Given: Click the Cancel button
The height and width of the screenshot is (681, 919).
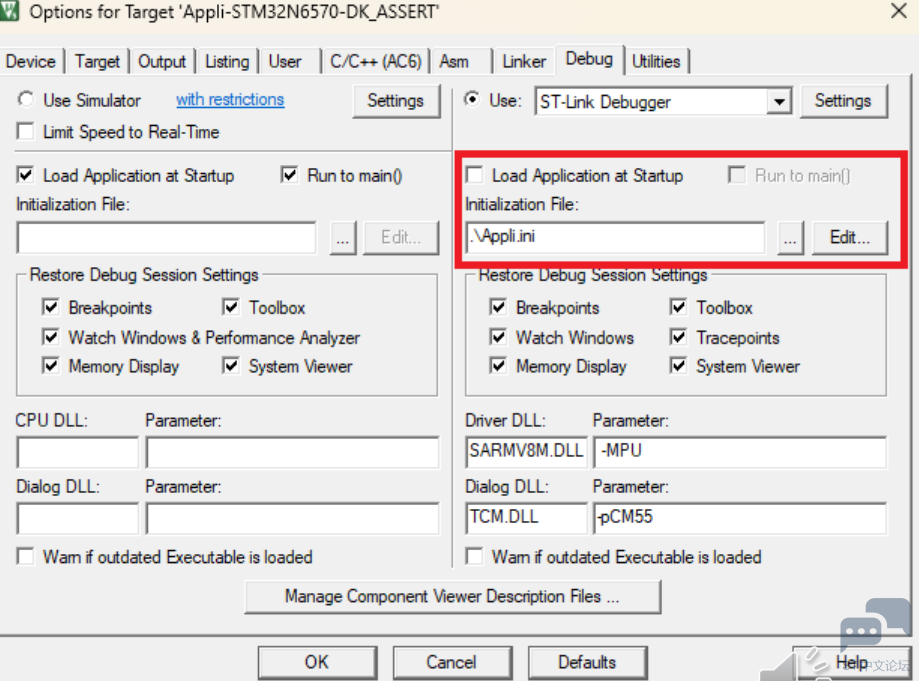Looking at the screenshot, I should (452, 662).
